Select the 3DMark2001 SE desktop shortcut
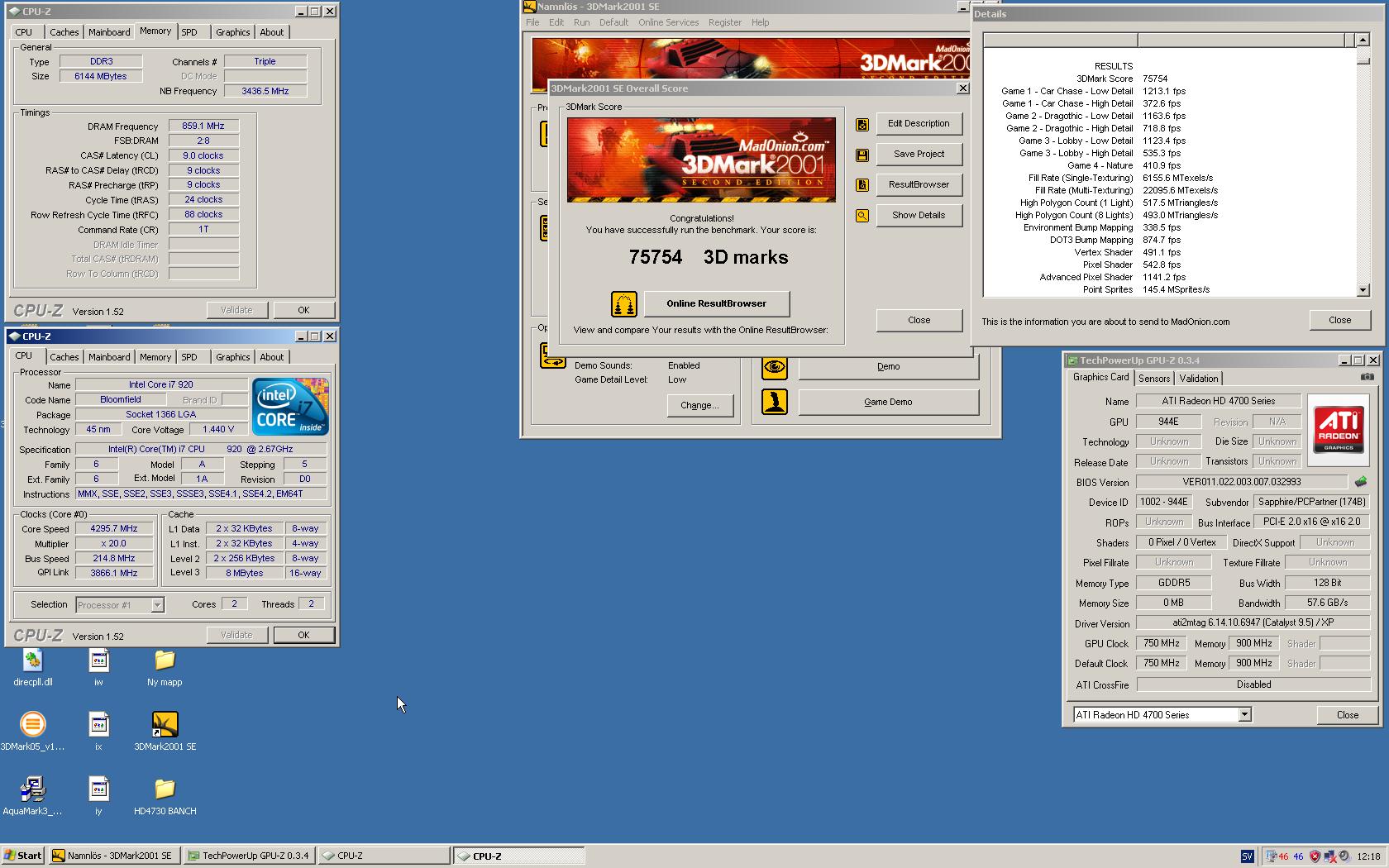 [165, 732]
